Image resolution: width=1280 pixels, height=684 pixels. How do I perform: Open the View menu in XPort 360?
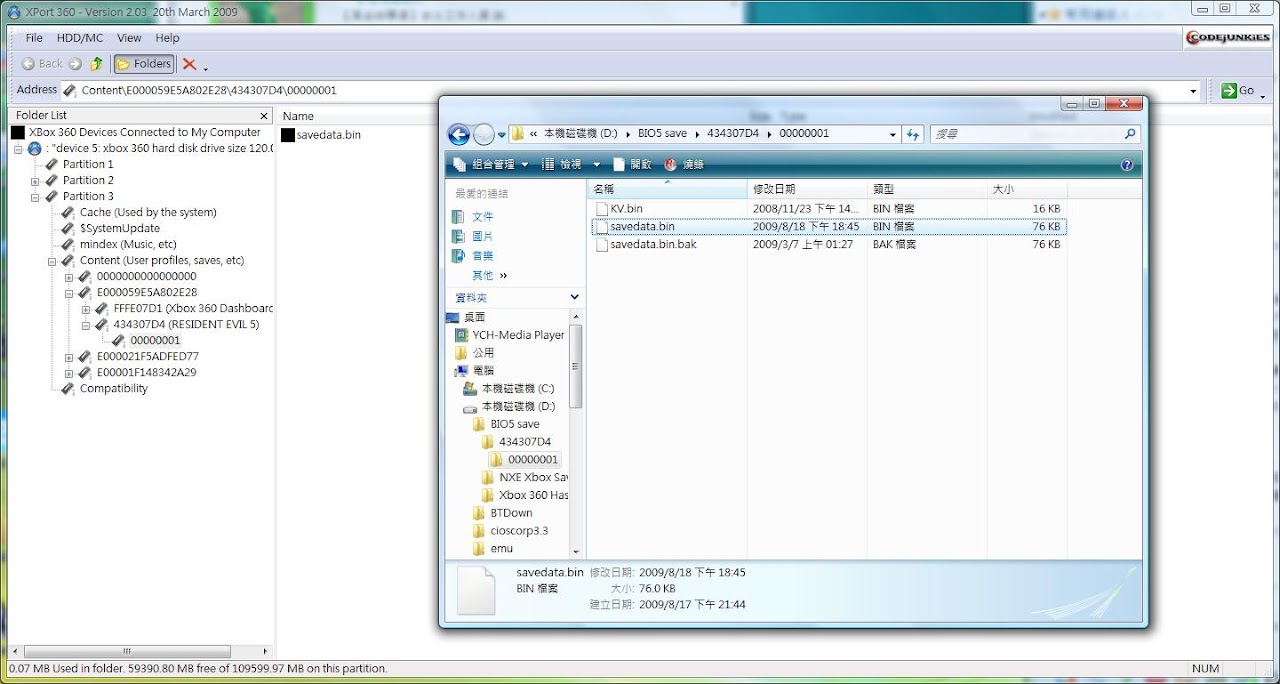pos(129,38)
